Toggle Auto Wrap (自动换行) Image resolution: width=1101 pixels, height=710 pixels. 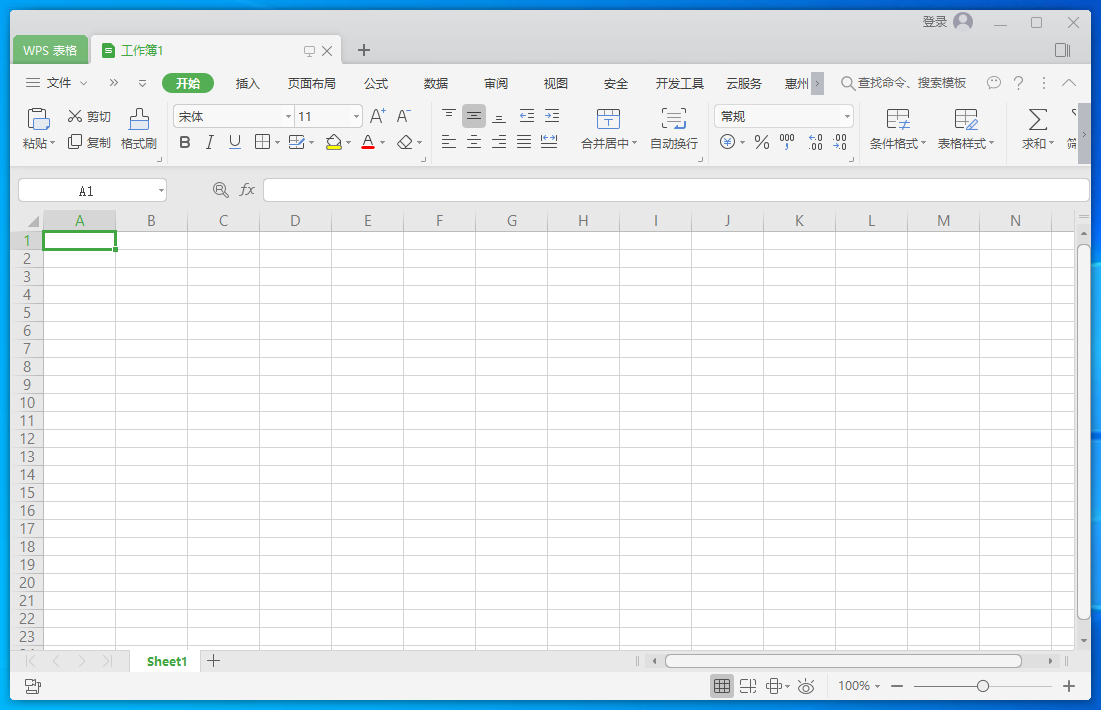673,129
